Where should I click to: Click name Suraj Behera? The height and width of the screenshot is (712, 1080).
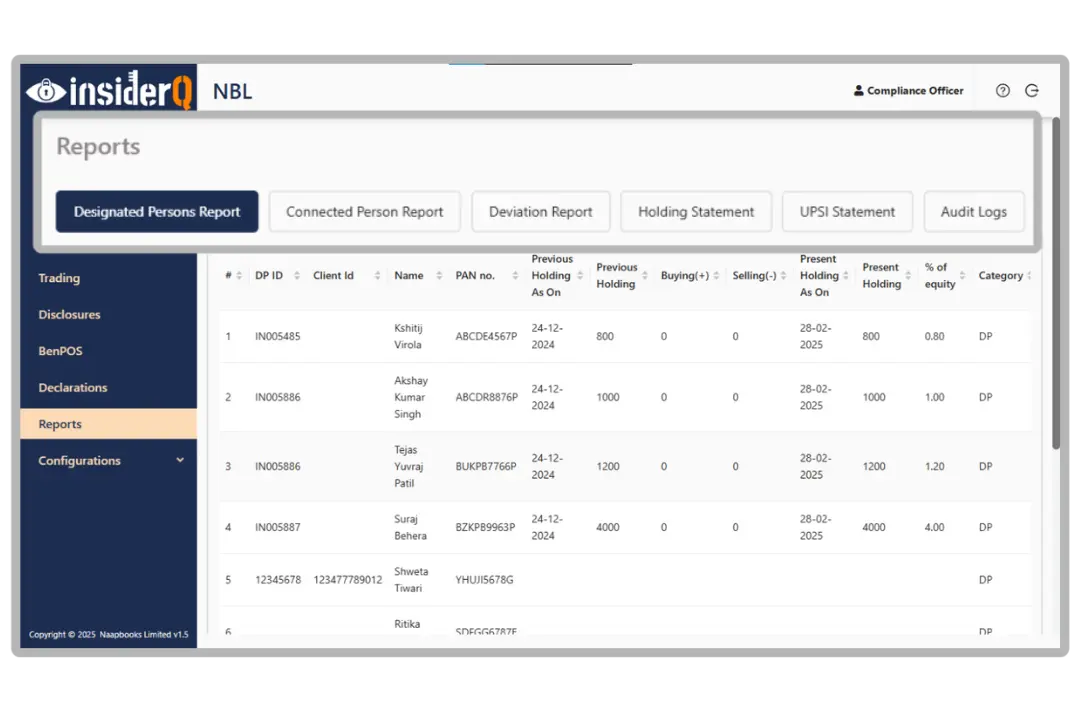pos(410,527)
